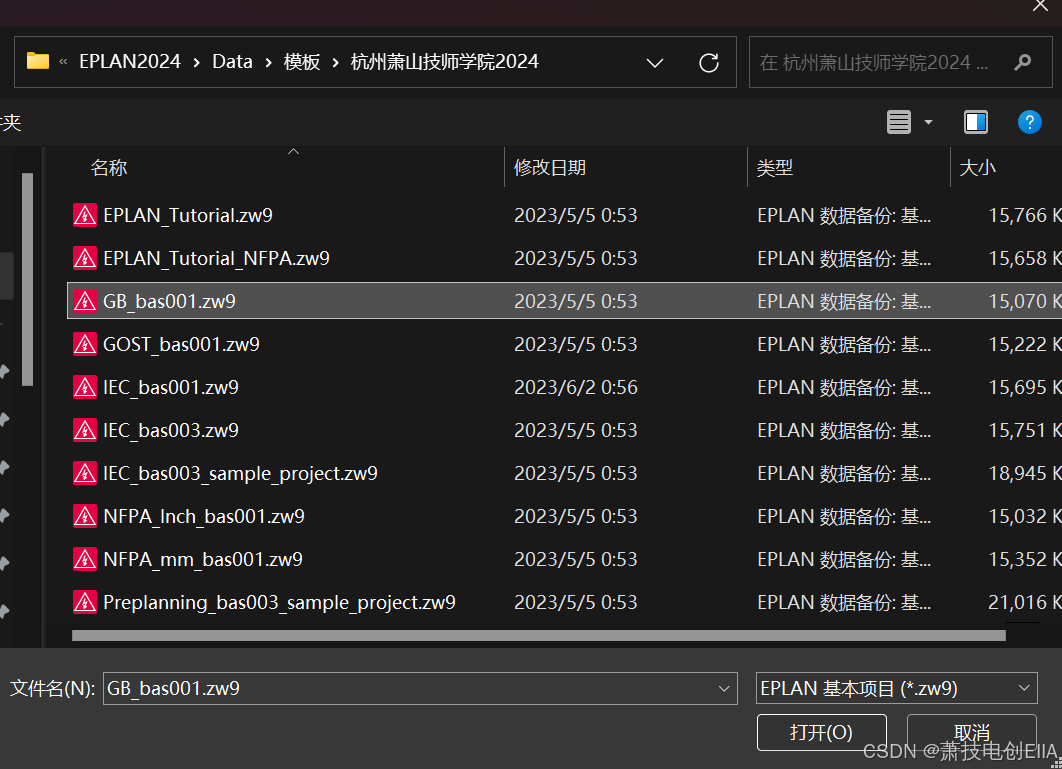Select file name NFPA_mm_bas001.zw9

point(203,560)
